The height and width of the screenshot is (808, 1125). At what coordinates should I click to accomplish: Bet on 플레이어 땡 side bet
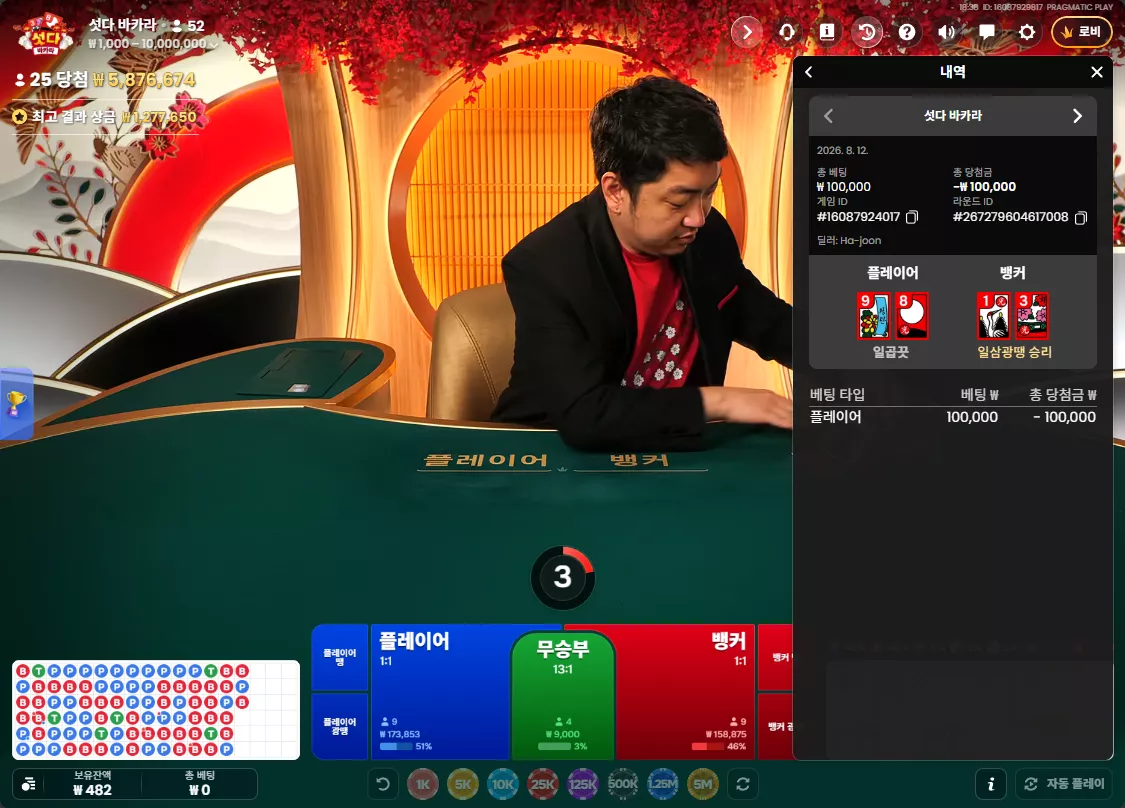click(339, 657)
